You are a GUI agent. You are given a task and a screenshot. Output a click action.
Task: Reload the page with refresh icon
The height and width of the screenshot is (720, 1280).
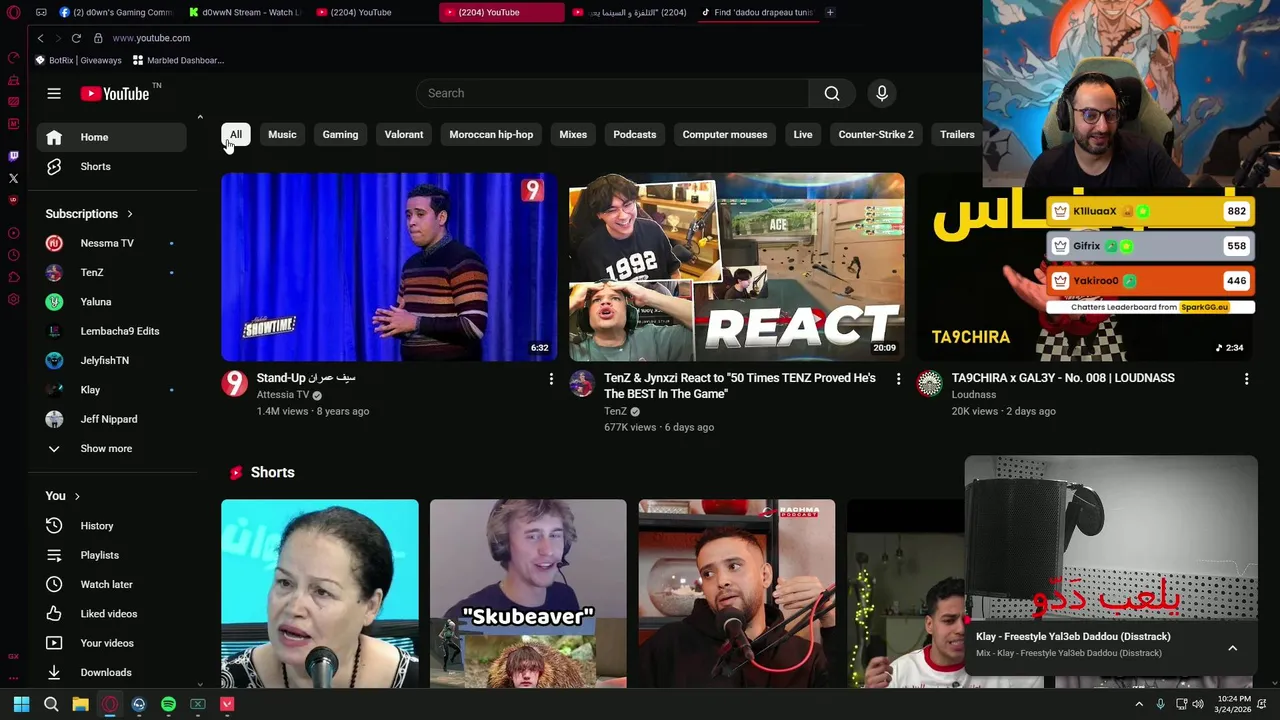click(x=76, y=38)
